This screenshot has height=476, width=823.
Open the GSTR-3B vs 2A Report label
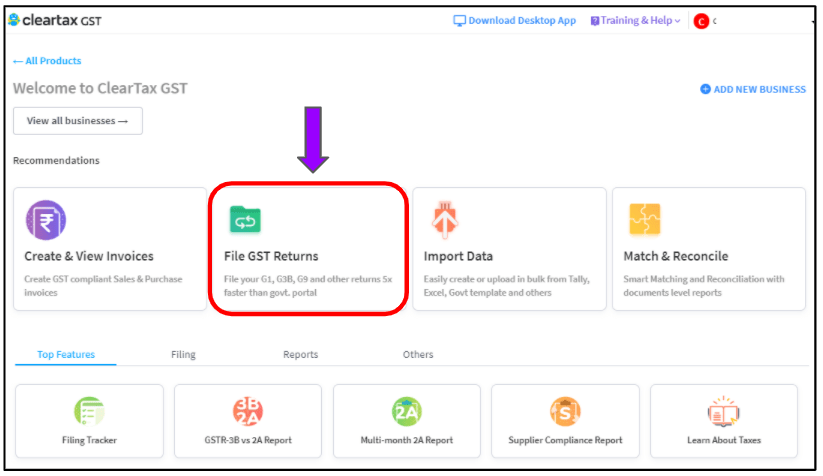click(248, 440)
